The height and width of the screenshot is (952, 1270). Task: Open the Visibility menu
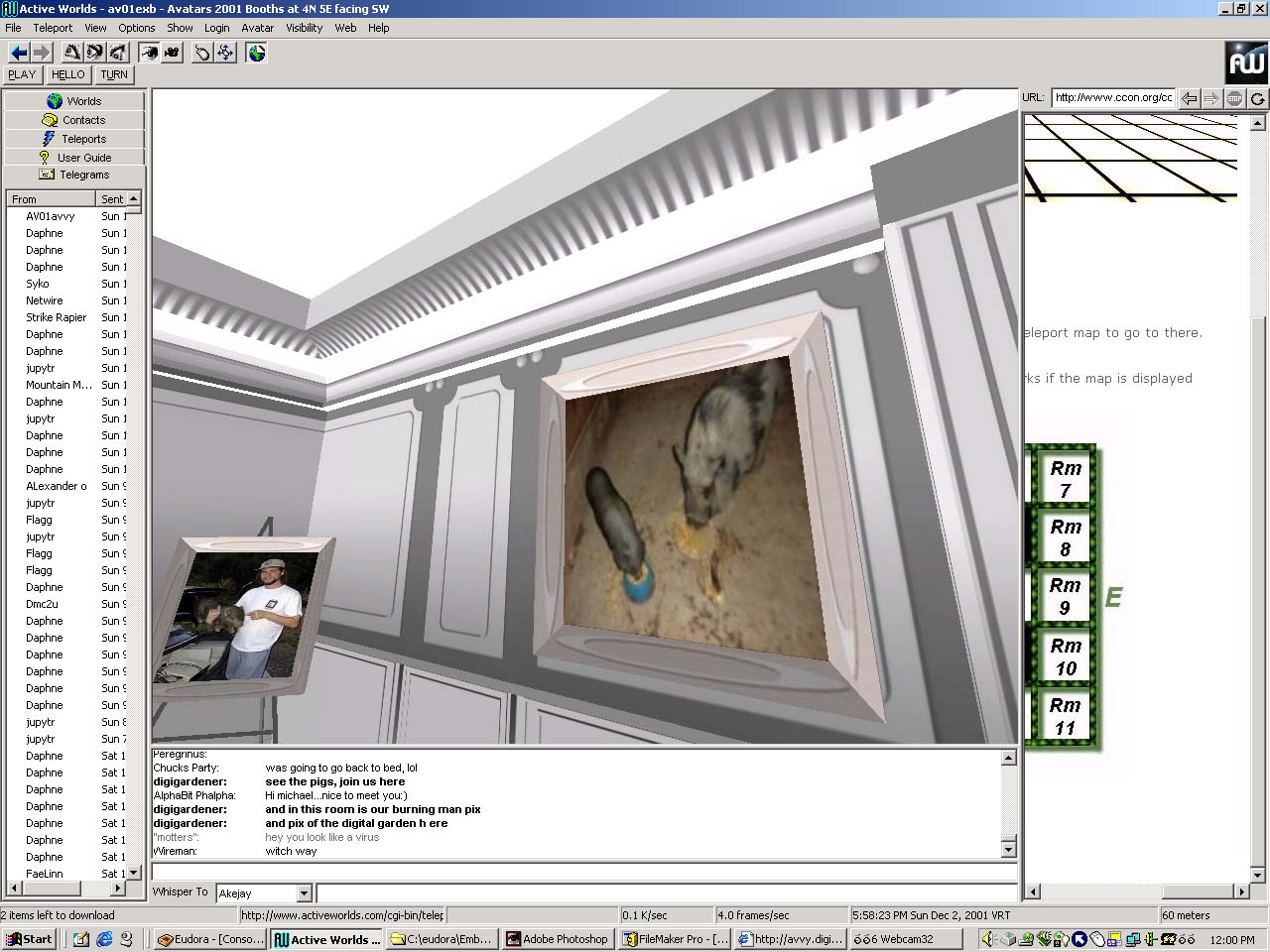pyautogui.click(x=304, y=28)
